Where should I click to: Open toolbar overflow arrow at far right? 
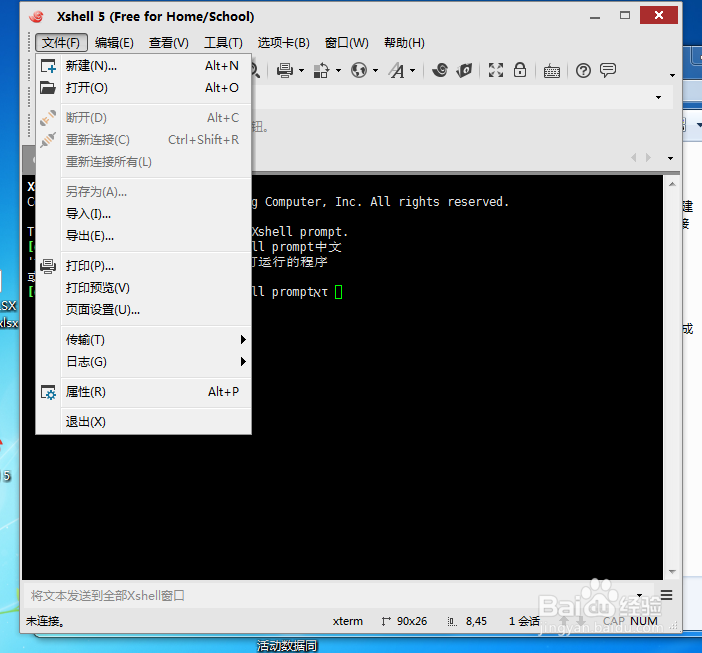click(672, 75)
